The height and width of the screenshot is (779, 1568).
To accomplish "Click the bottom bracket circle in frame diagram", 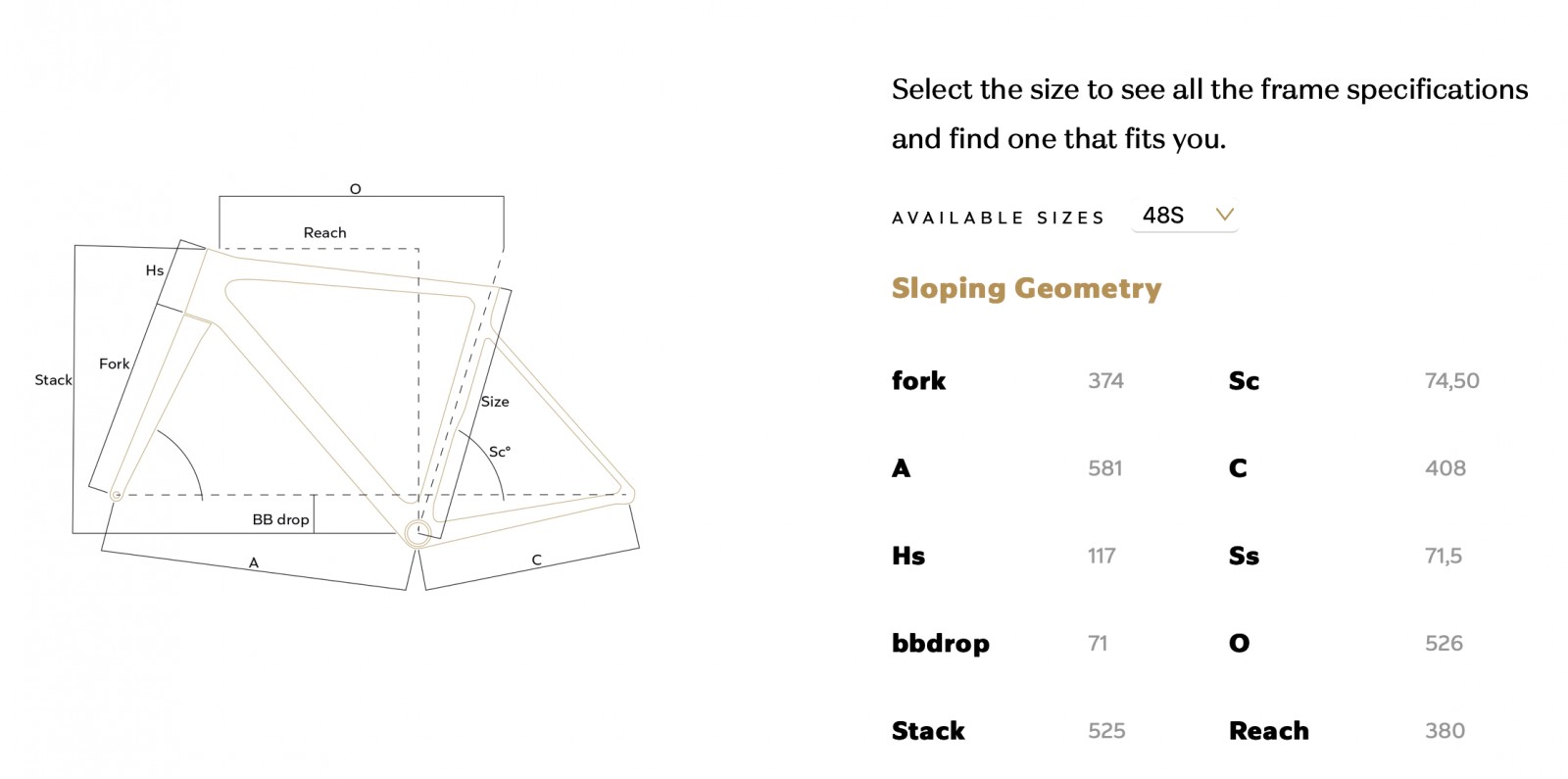I will (417, 533).
